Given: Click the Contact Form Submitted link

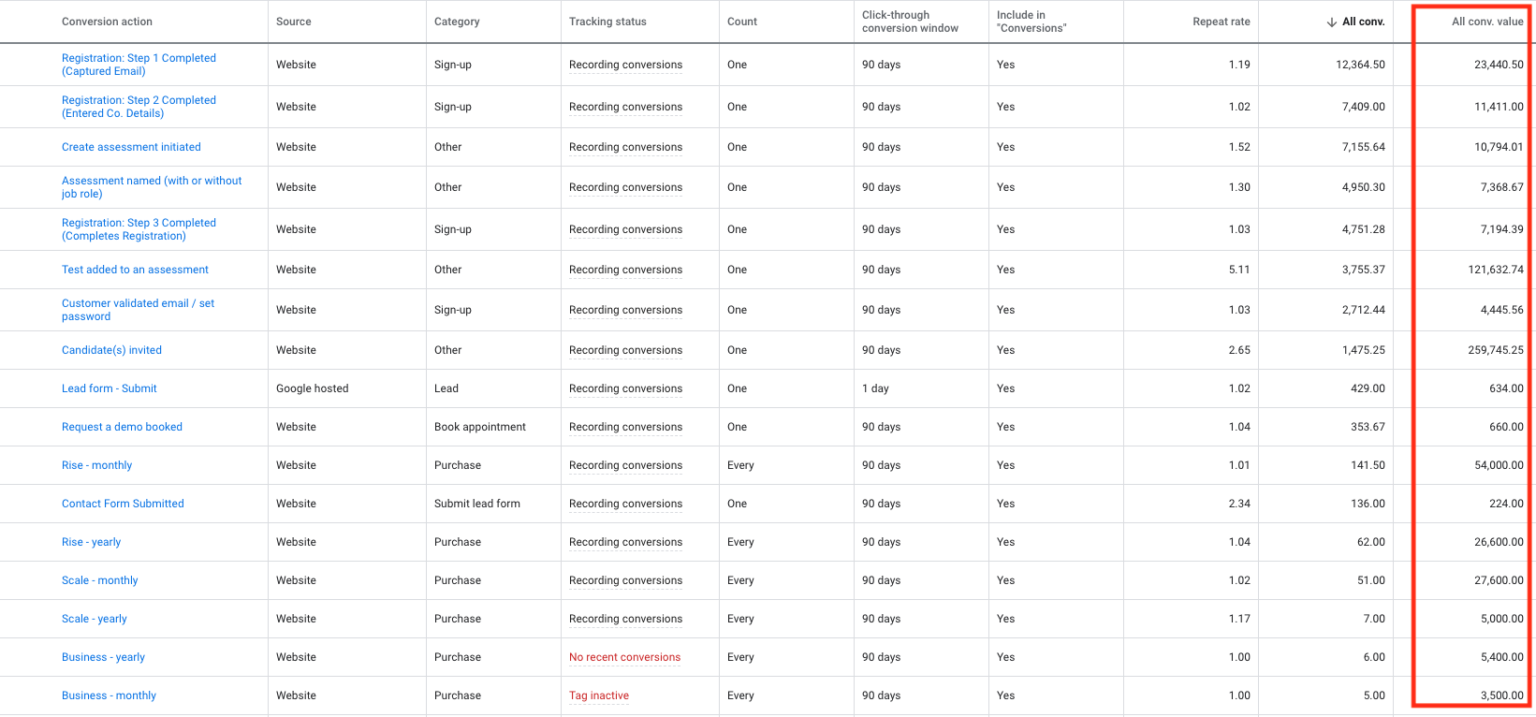Looking at the screenshot, I should [123, 503].
